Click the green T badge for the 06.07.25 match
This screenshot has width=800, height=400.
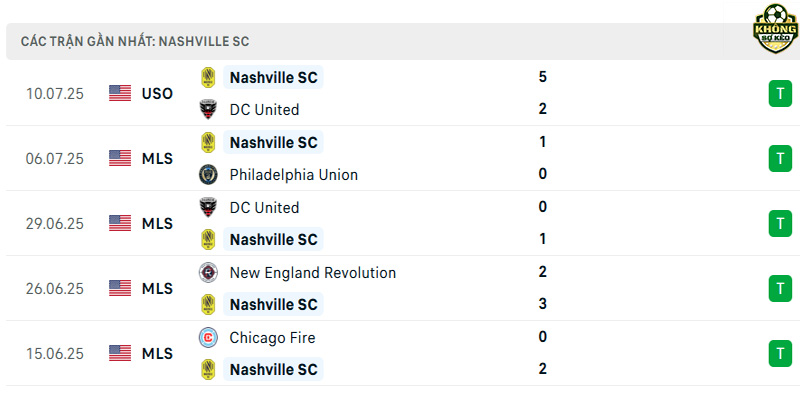click(780, 159)
